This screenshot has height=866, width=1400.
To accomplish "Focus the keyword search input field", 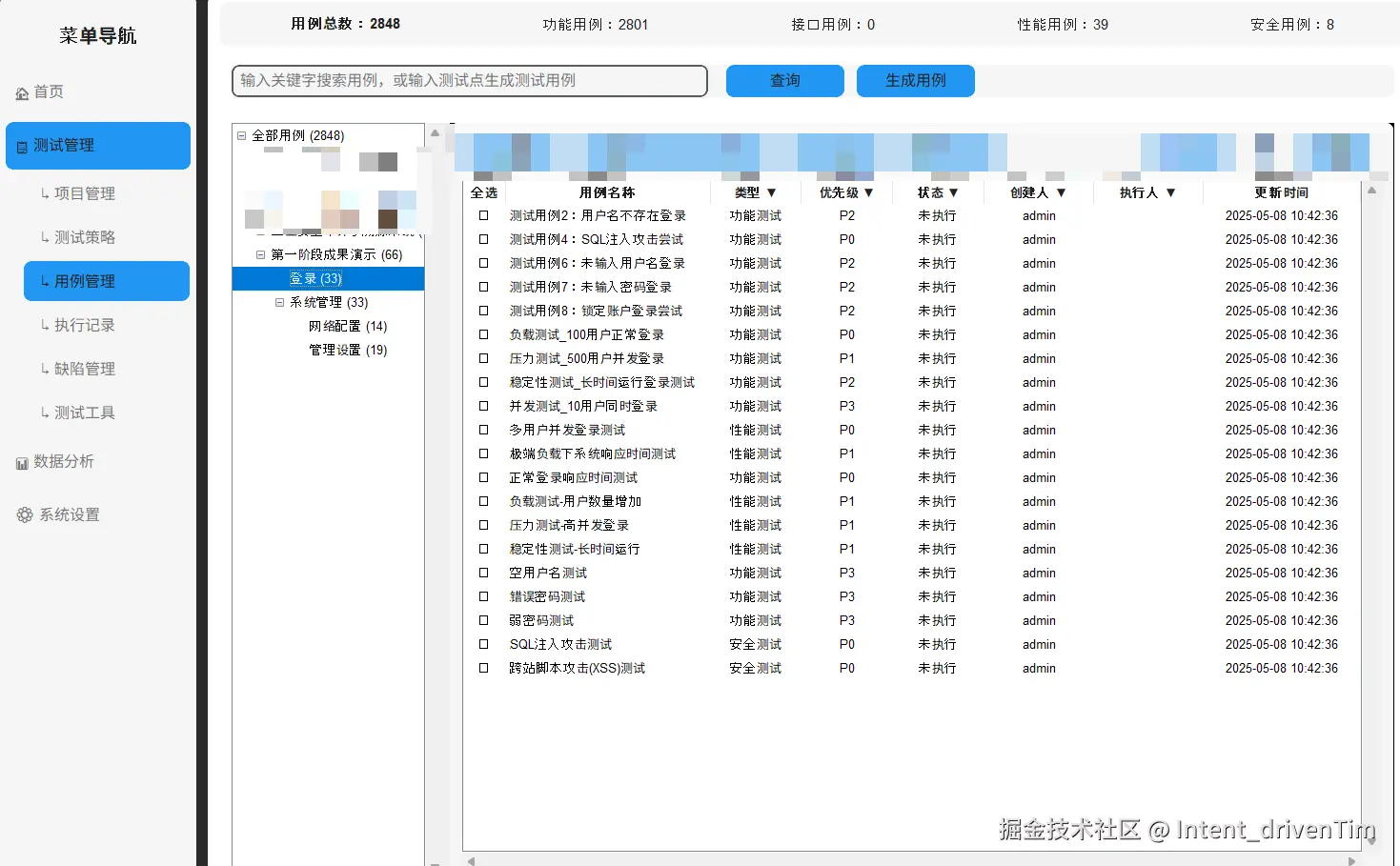I will (x=470, y=81).
